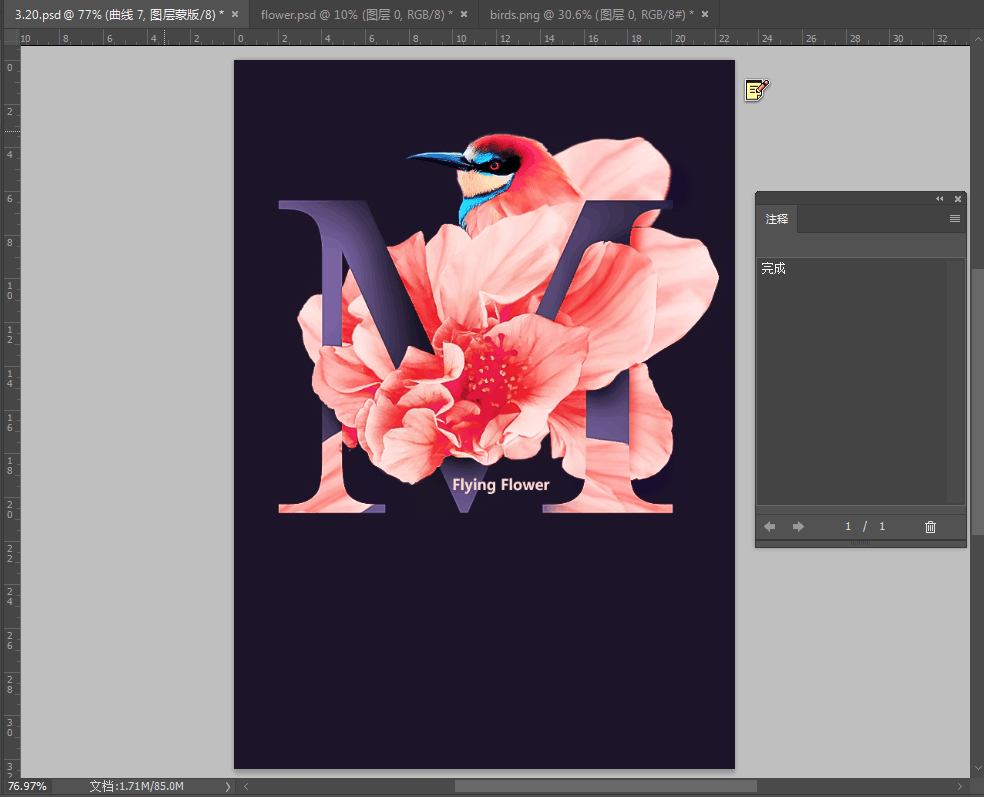
Task: Switch to the flower.psd document tab
Action: pos(350,15)
